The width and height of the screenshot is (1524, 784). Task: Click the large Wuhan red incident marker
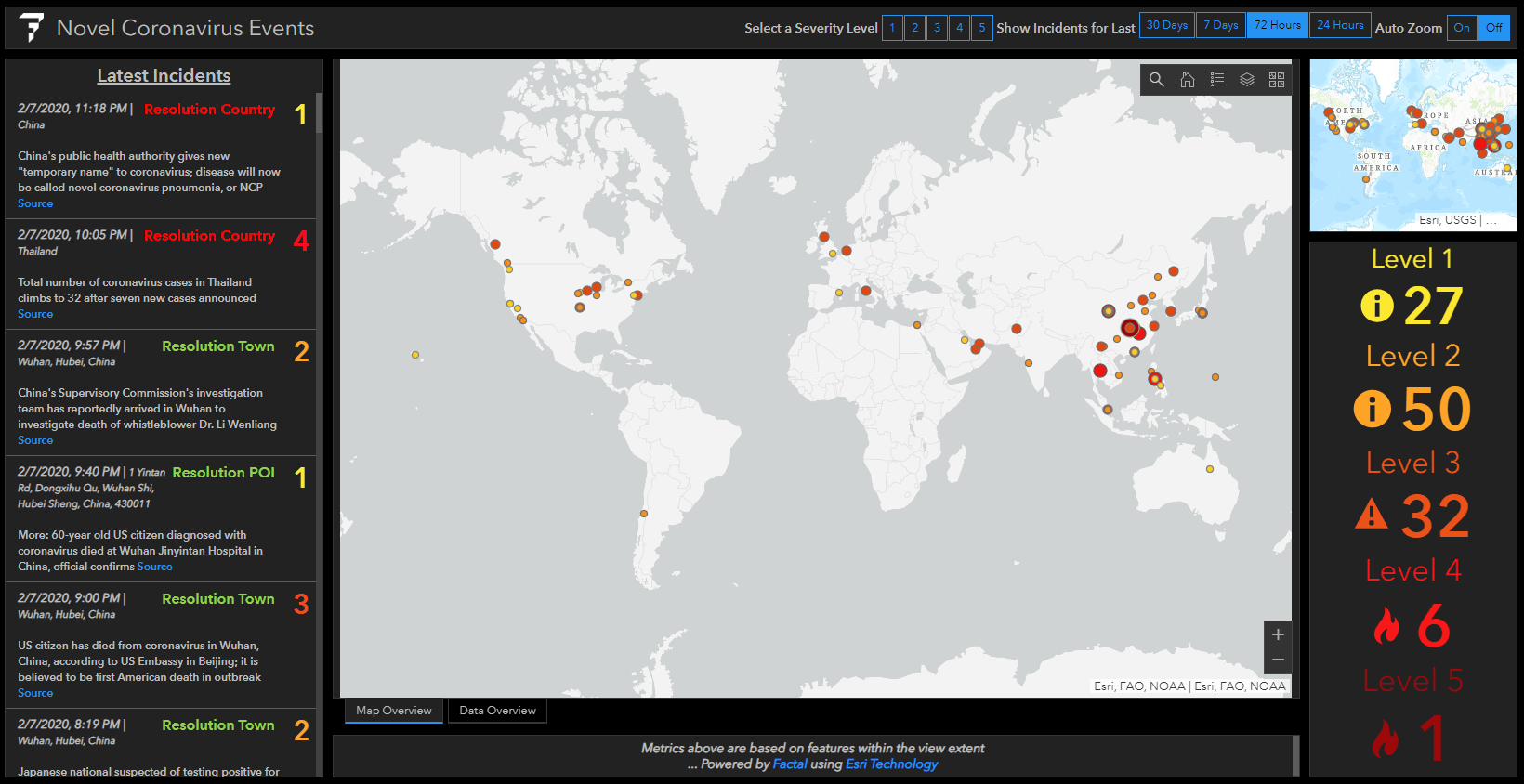coord(1129,328)
